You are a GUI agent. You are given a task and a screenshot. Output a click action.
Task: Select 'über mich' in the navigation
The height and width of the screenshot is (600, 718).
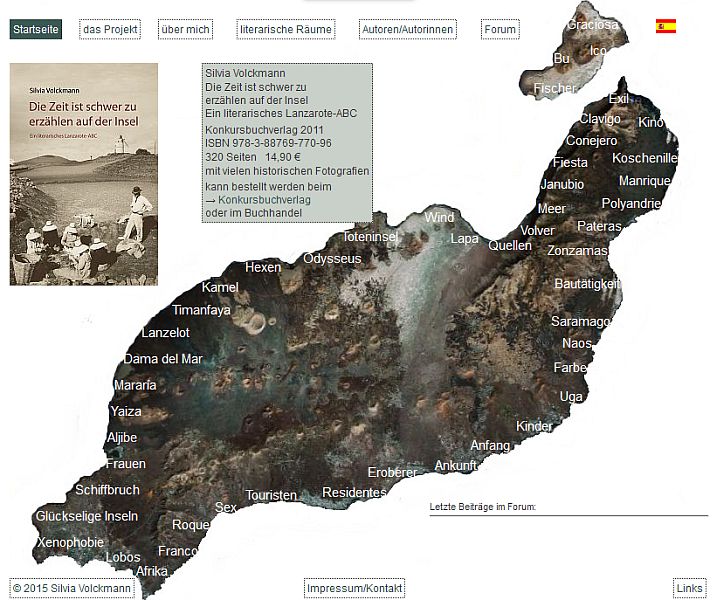coord(185,30)
